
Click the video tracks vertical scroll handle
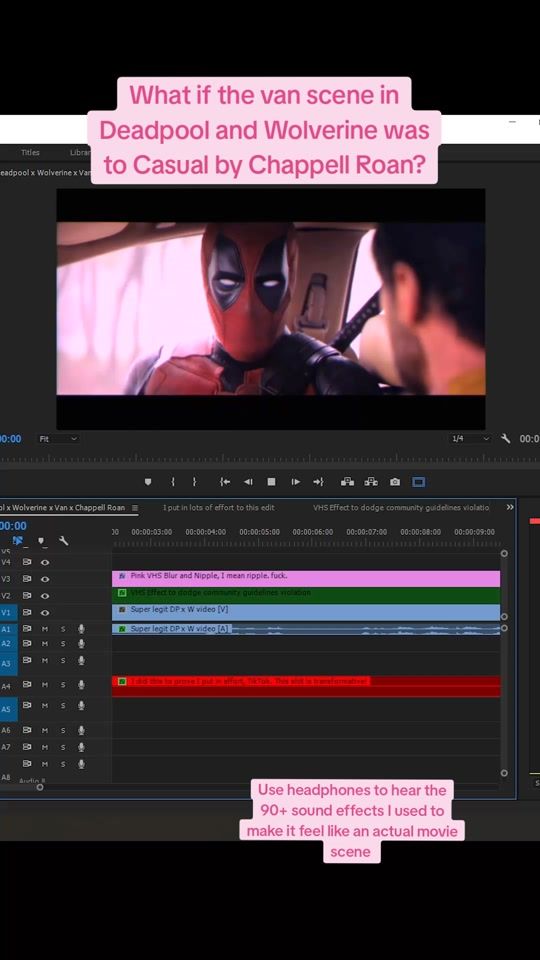[504, 553]
